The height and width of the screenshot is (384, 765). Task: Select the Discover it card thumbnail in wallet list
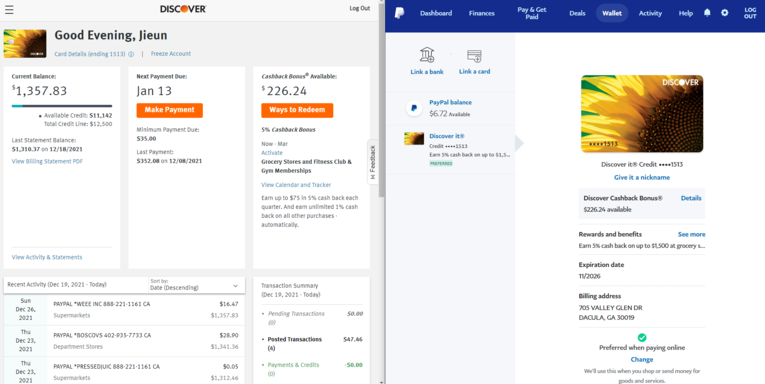click(x=414, y=139)
